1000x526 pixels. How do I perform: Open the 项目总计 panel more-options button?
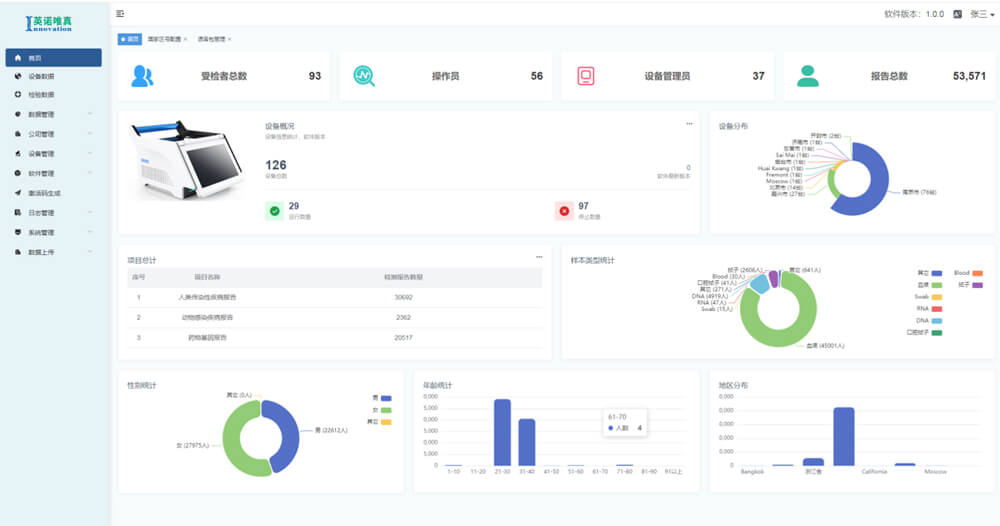[539, 257]
